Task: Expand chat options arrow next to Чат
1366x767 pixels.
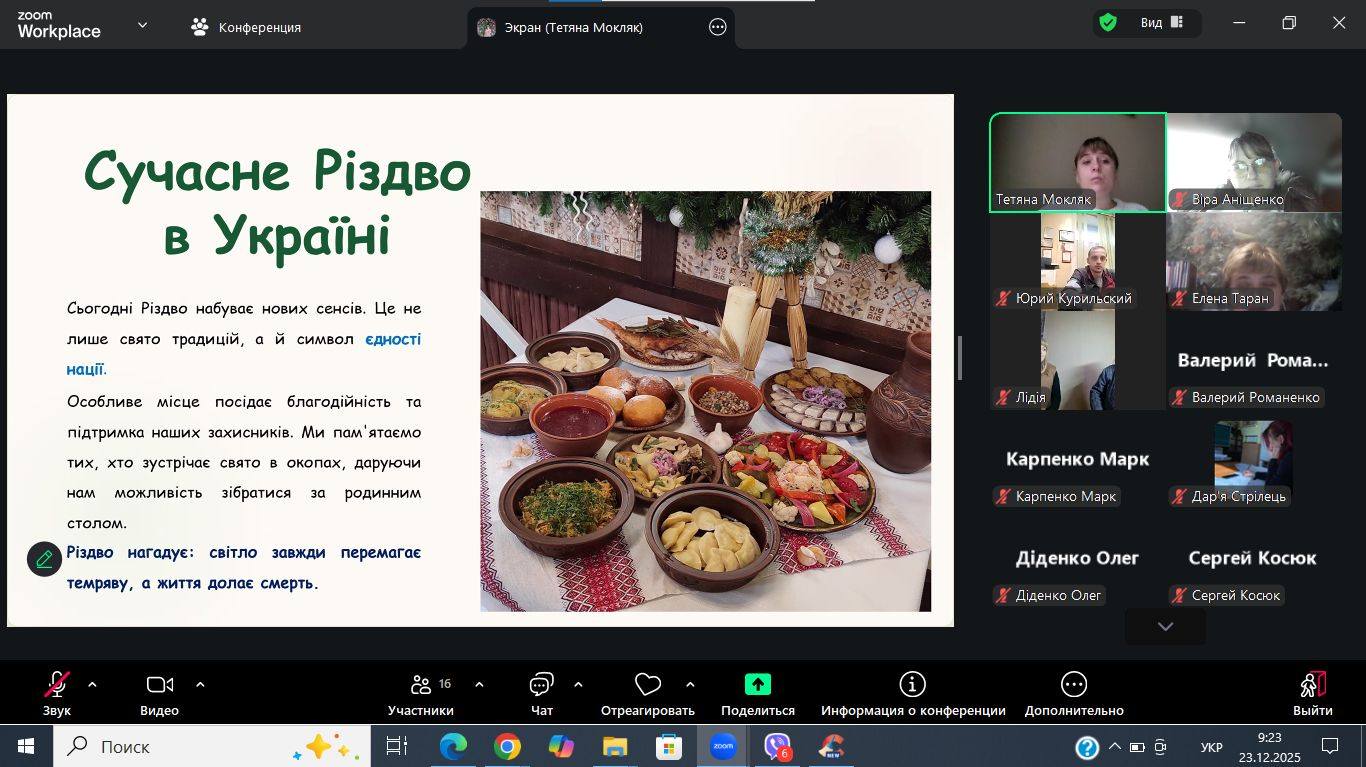Action: point(578,685)
